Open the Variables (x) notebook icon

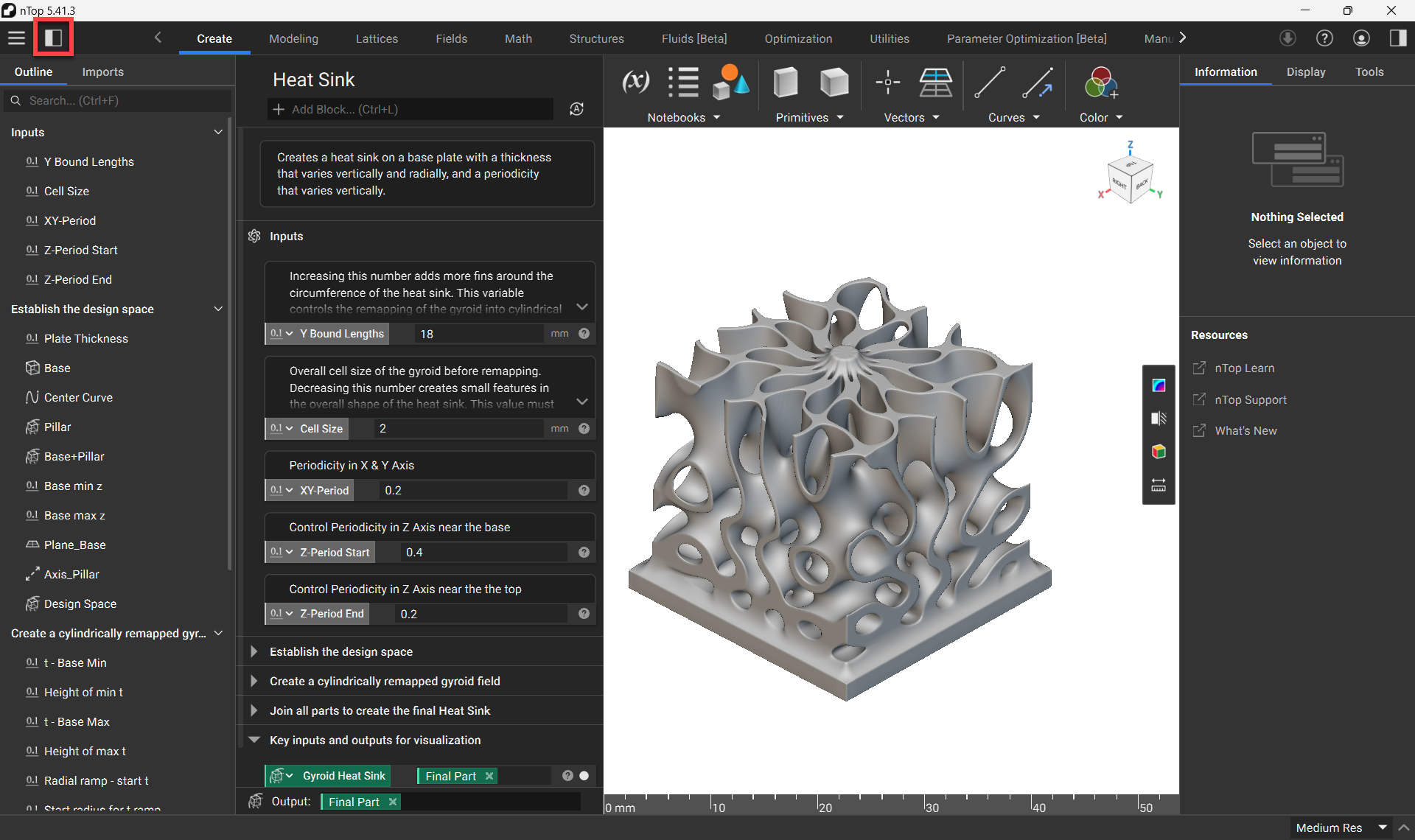[635, 82]
